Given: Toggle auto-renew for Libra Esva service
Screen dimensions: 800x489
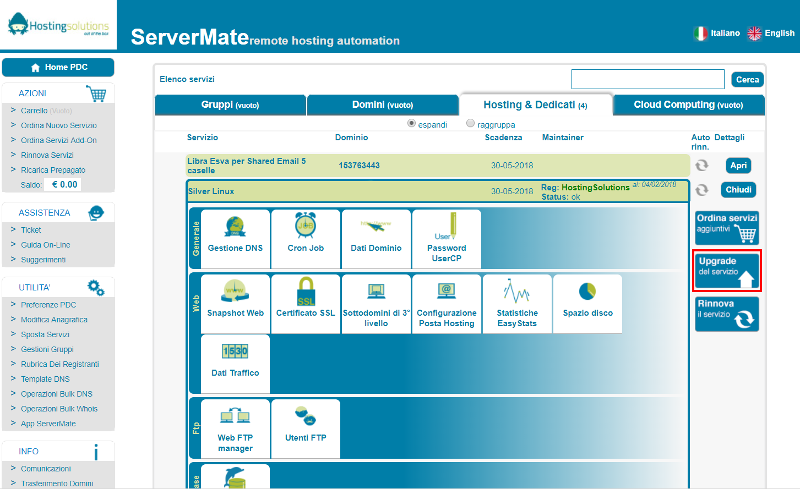Looking at the screenshot, I should tap(702, 165).
